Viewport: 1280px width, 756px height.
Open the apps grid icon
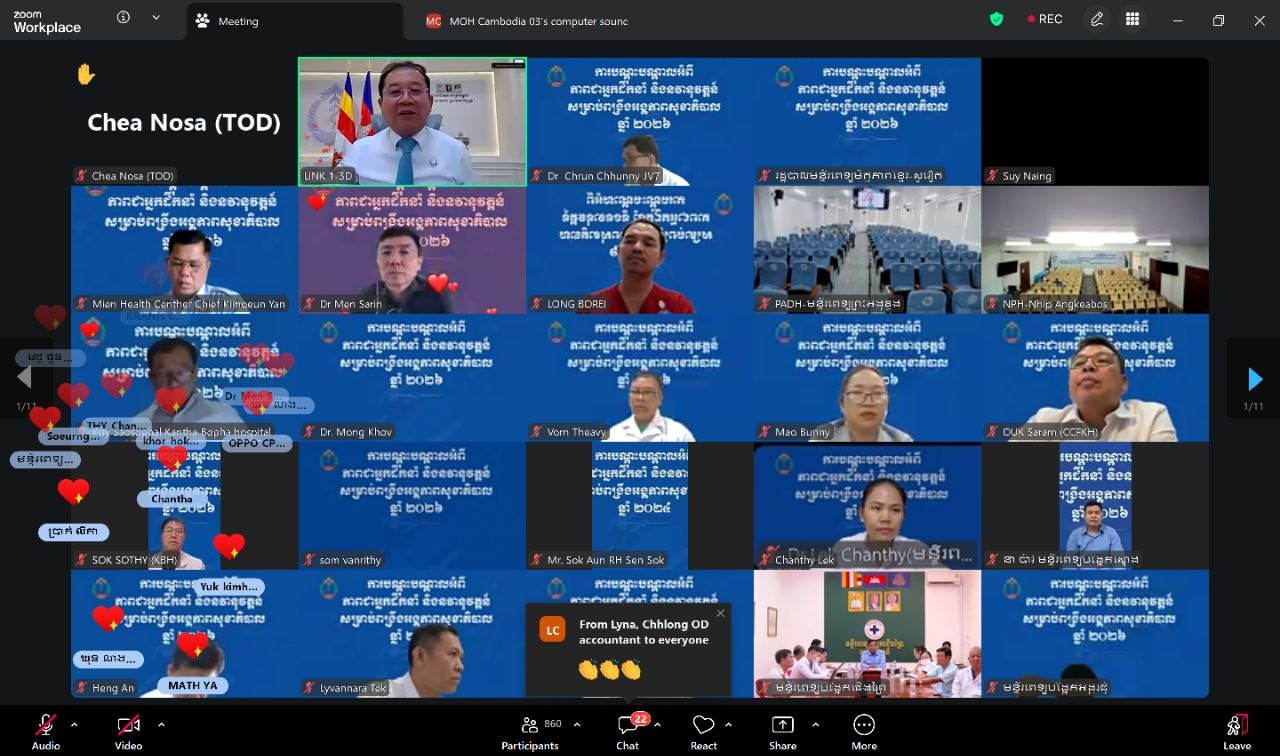[x=1132, y=19]
